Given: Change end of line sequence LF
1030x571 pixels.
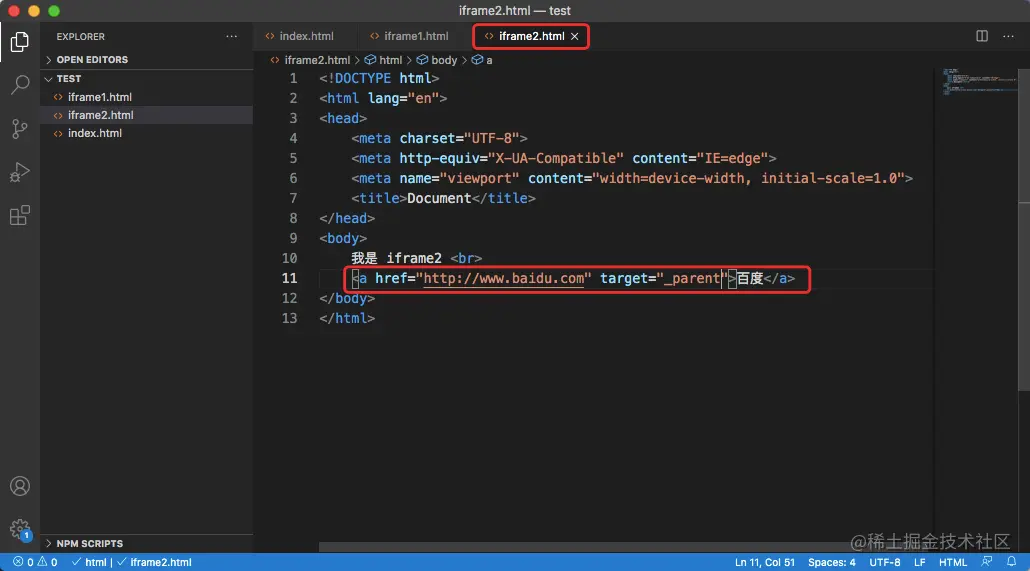Looking at the screenshot, I should 920,562.
